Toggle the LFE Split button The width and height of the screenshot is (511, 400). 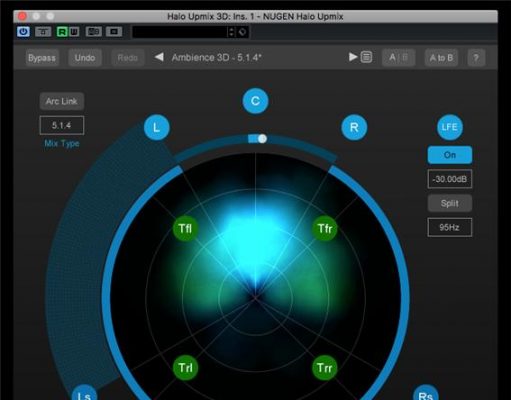click(450, 203)
